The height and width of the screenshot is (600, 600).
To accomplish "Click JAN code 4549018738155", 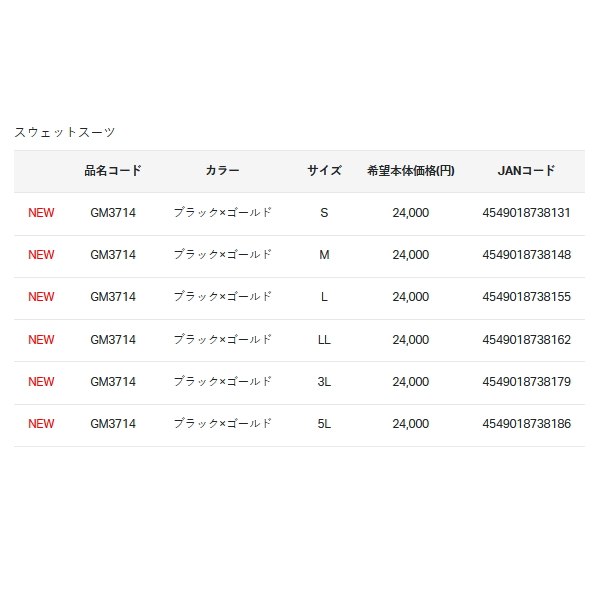I will tap(527, 297).
